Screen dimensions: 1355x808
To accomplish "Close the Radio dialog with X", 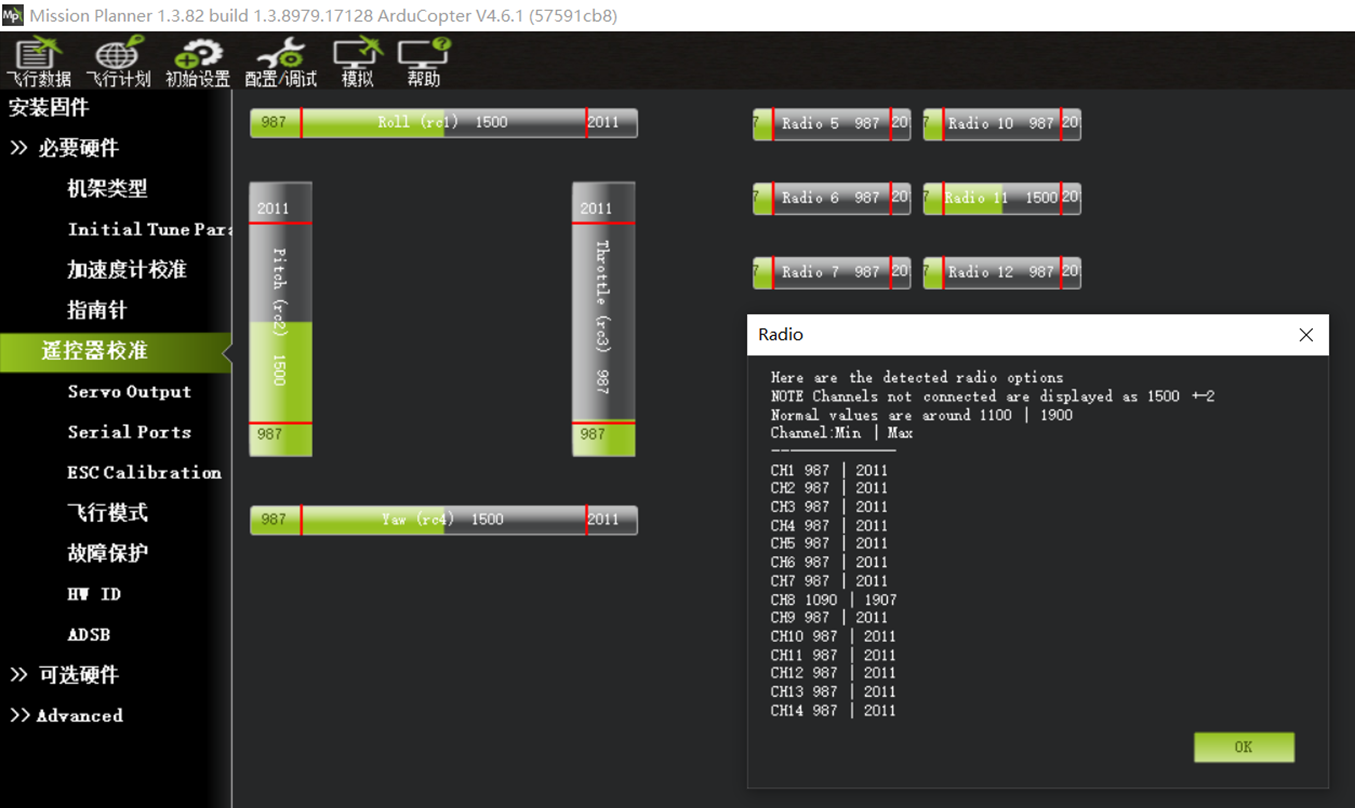I will [1305, 335].
